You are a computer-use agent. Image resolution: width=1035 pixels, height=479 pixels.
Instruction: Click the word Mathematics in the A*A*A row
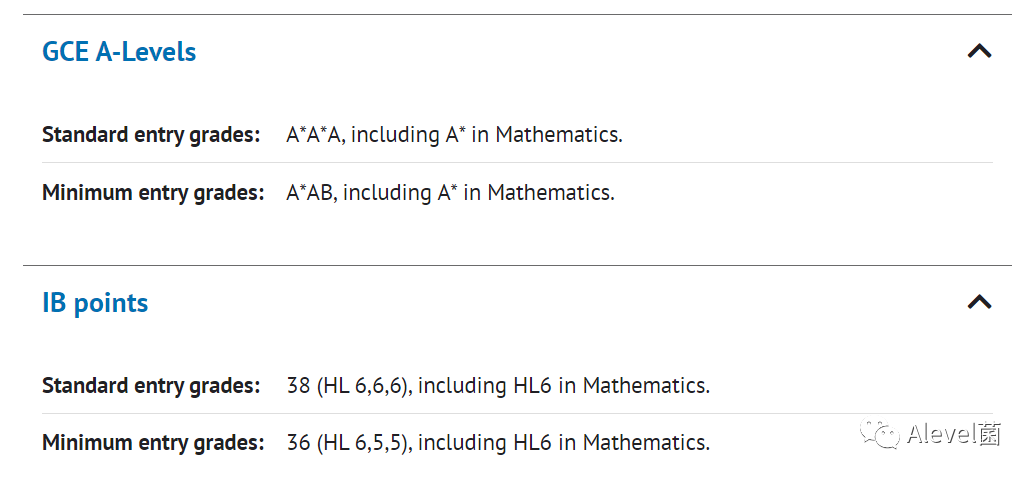click(x=559, y=135)
